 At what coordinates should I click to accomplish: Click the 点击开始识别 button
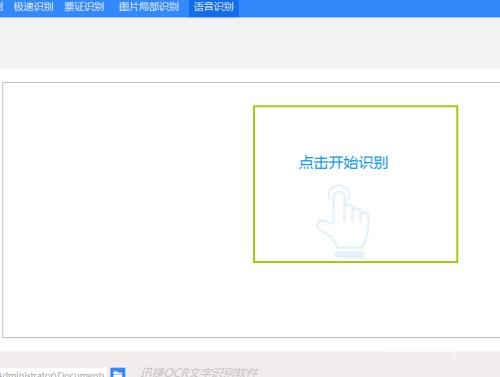[343, 163]
